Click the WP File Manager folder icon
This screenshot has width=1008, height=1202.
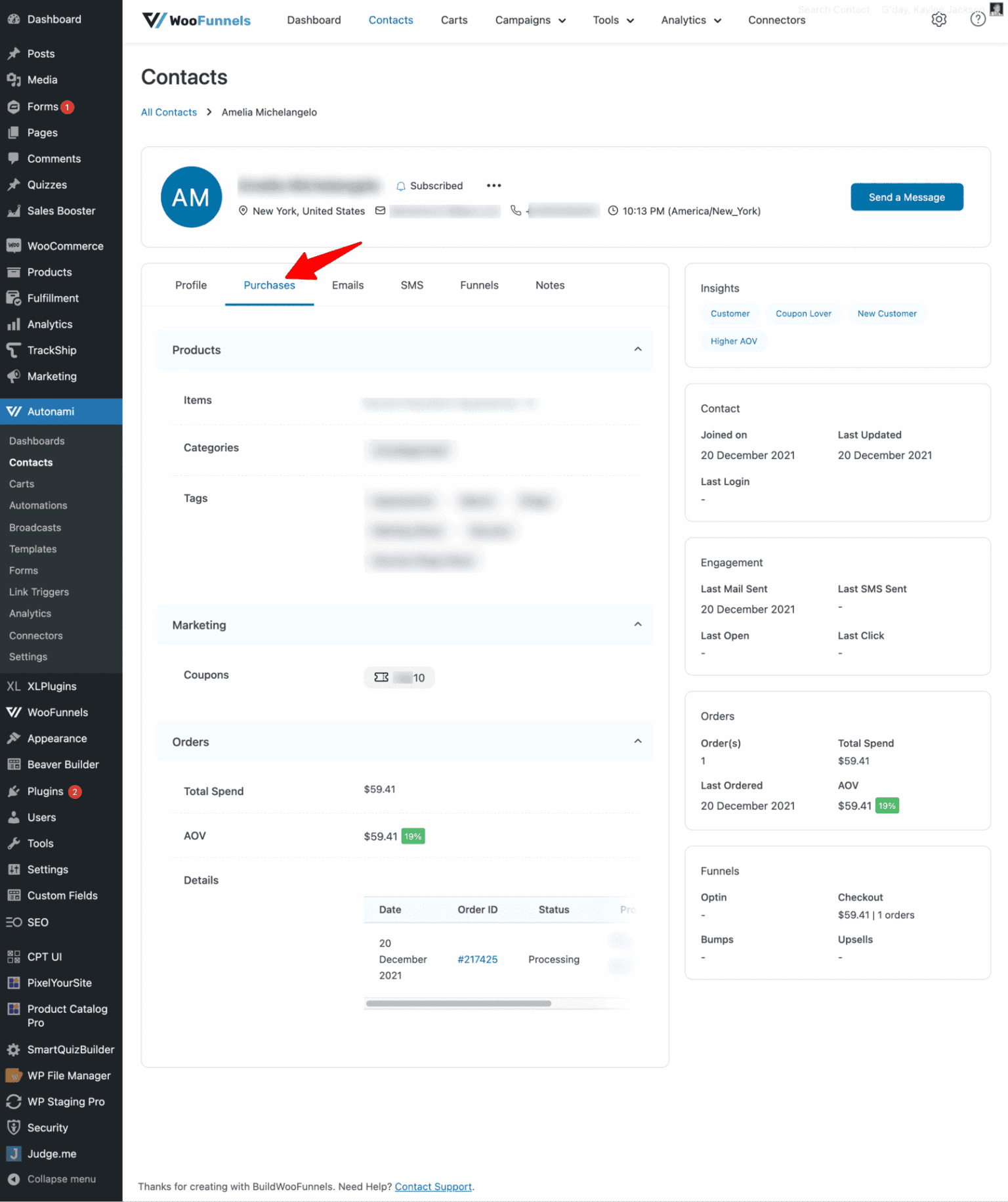(14, 1076)
